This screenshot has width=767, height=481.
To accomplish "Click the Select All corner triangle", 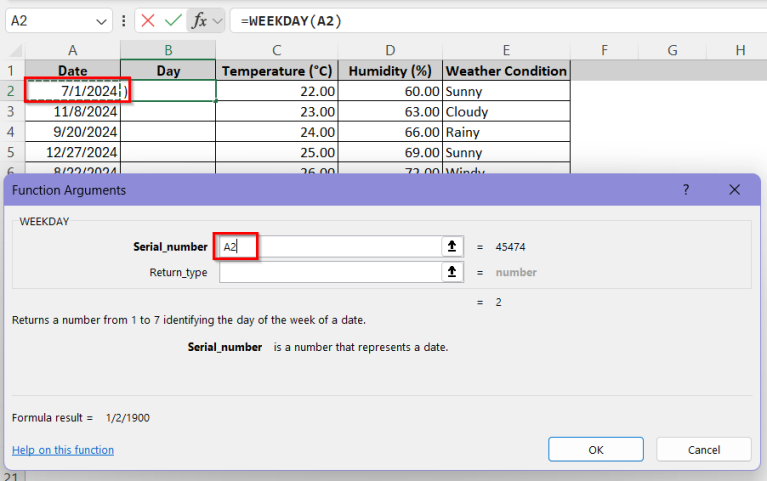I will click(13, 51).
